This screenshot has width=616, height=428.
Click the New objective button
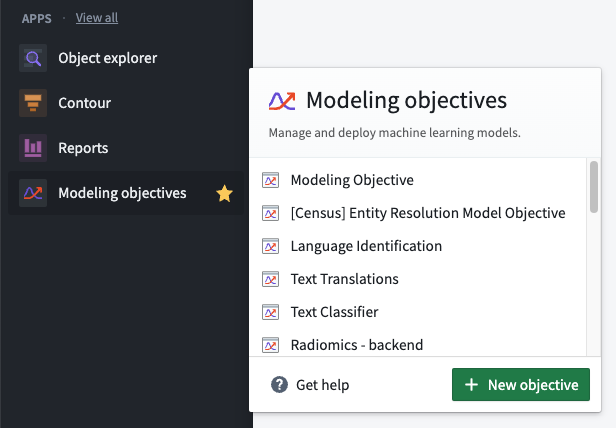pyautogui.click(x=521, y=384)
